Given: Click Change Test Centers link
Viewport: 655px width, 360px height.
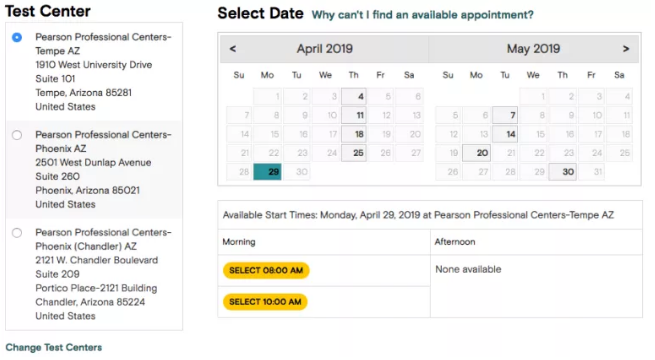Looking at the screenshot, I should [x=53, y=347].
